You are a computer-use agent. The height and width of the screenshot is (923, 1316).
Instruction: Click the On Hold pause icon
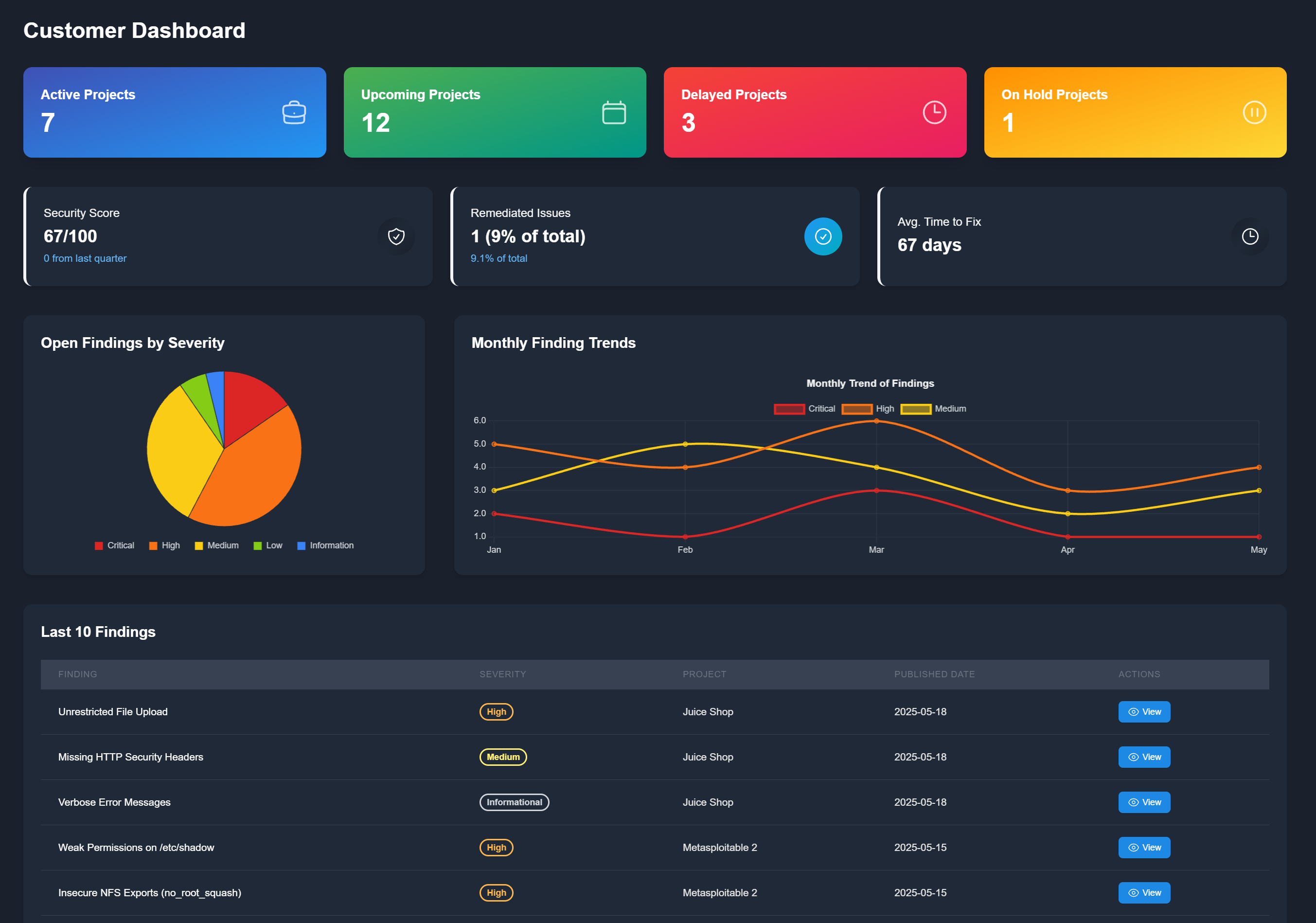(1254, 112)
